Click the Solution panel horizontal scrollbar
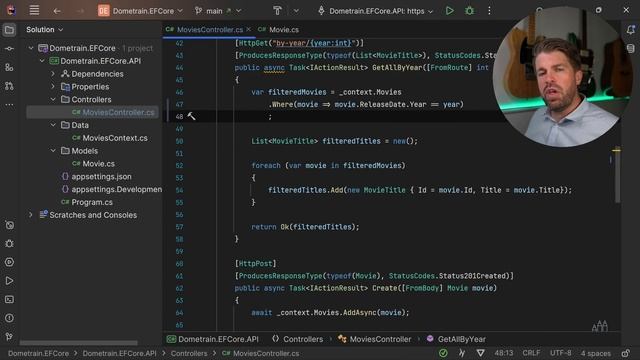 (78, 343)
